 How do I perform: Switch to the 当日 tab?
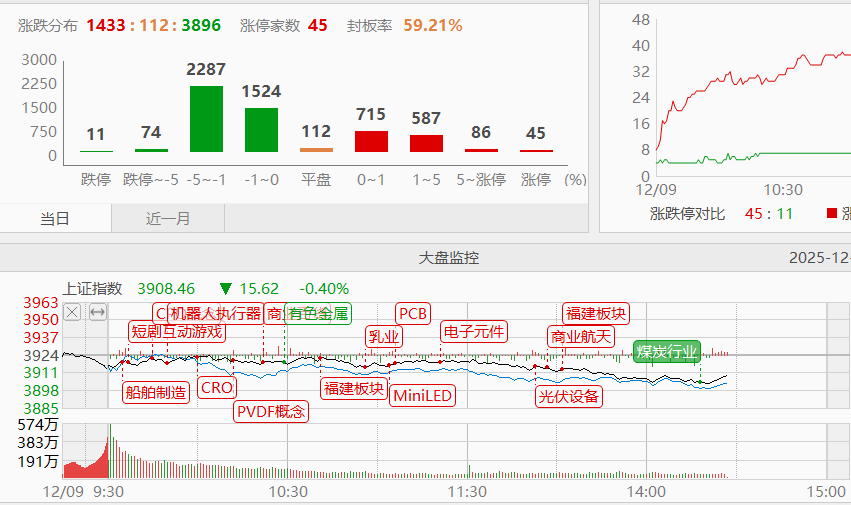56,218
